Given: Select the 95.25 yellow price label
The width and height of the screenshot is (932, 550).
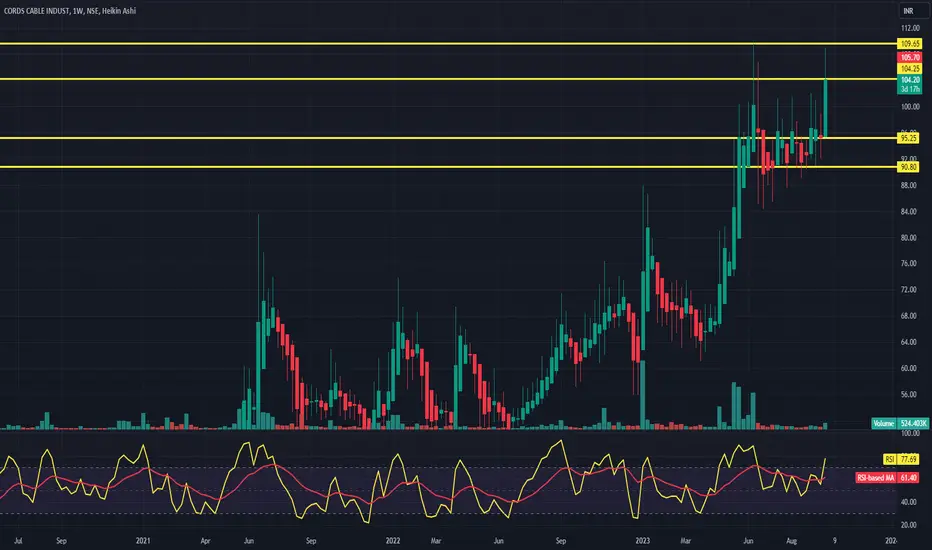Looking at the screenshot, I should pos(909,138).
